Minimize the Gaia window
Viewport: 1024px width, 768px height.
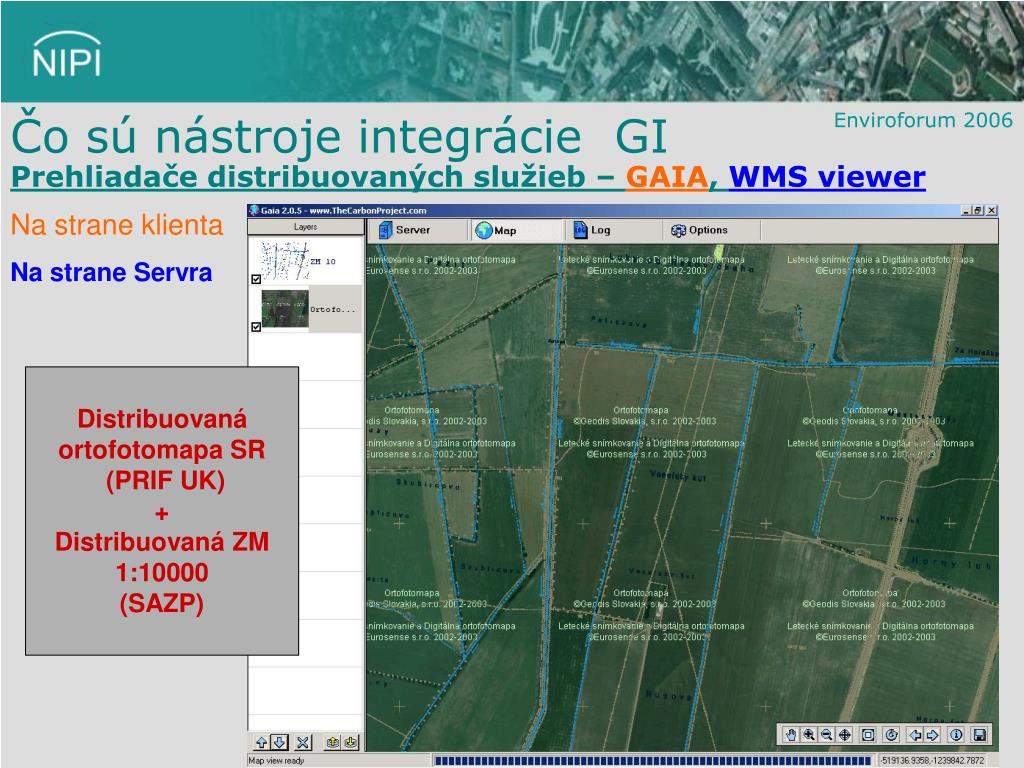click(x=967, y=210)
